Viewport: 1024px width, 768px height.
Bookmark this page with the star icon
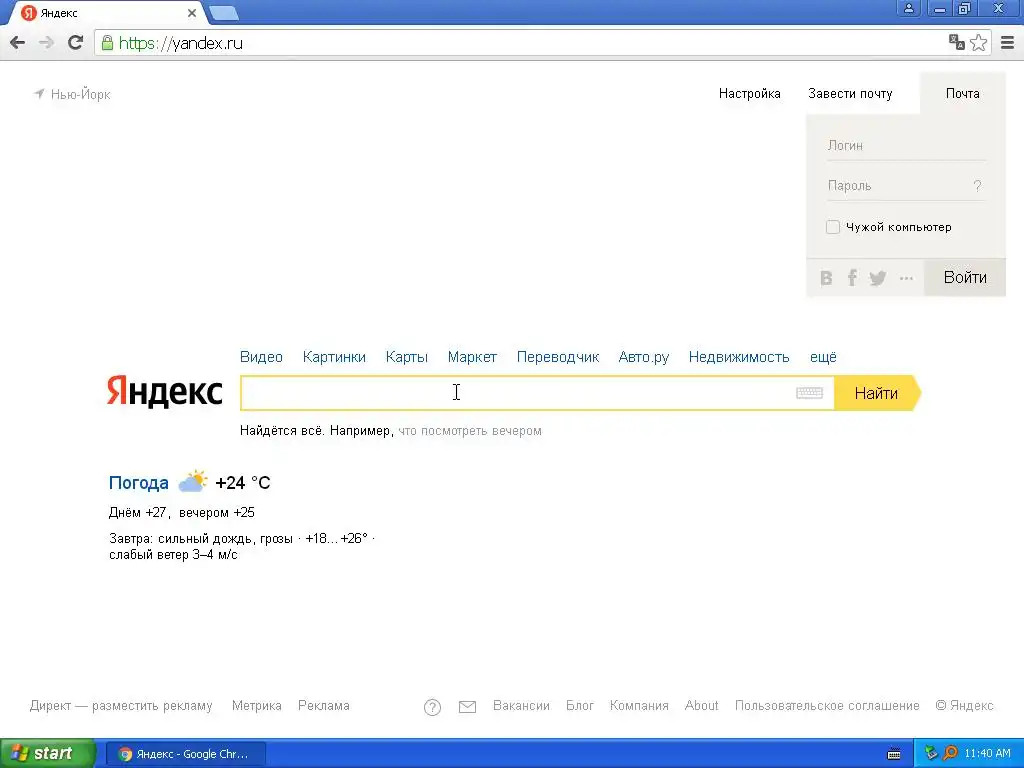pyautogui.click(x=978, y=42)
